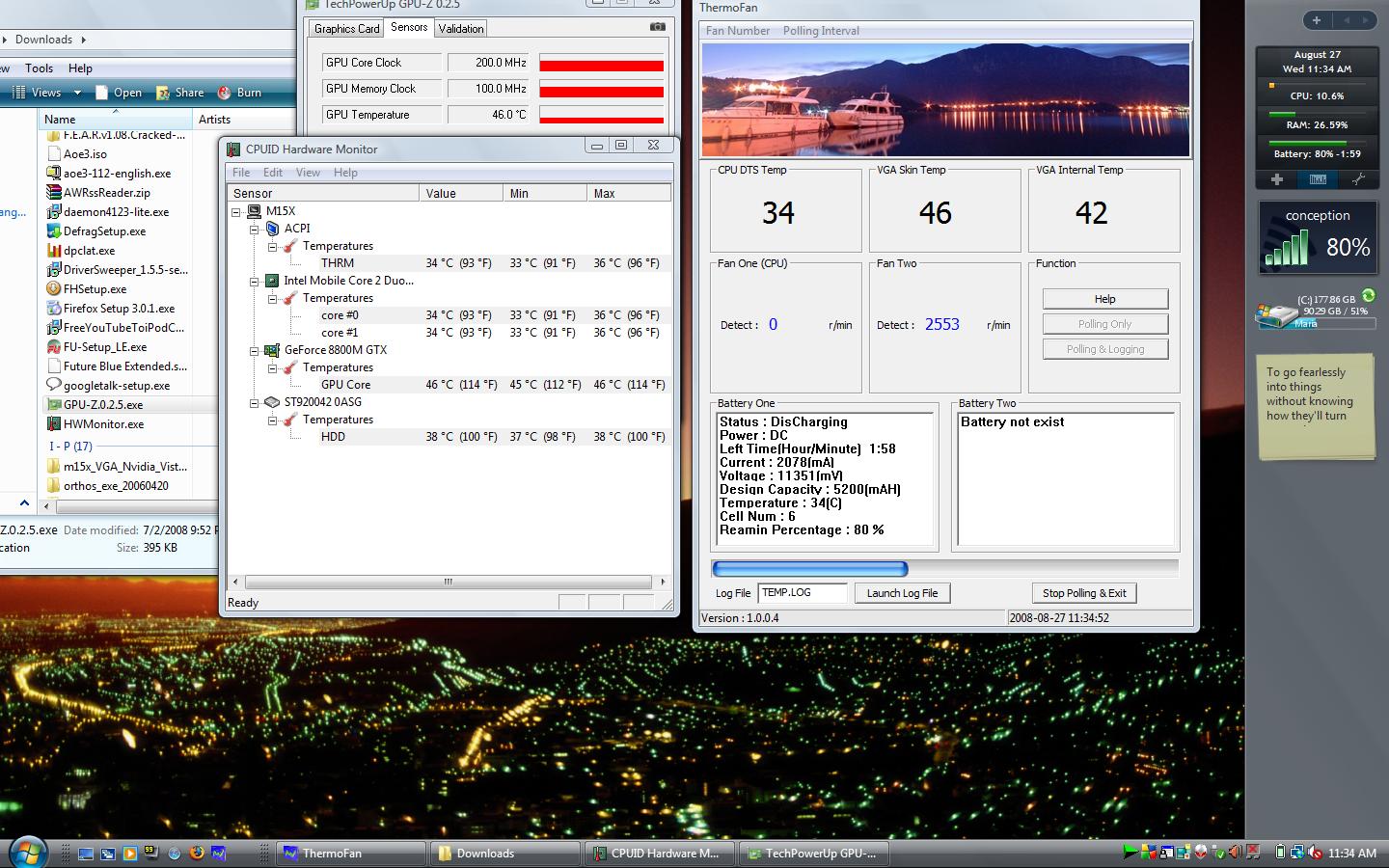Click the TEMP.LOG log file field

click(803, 593)
